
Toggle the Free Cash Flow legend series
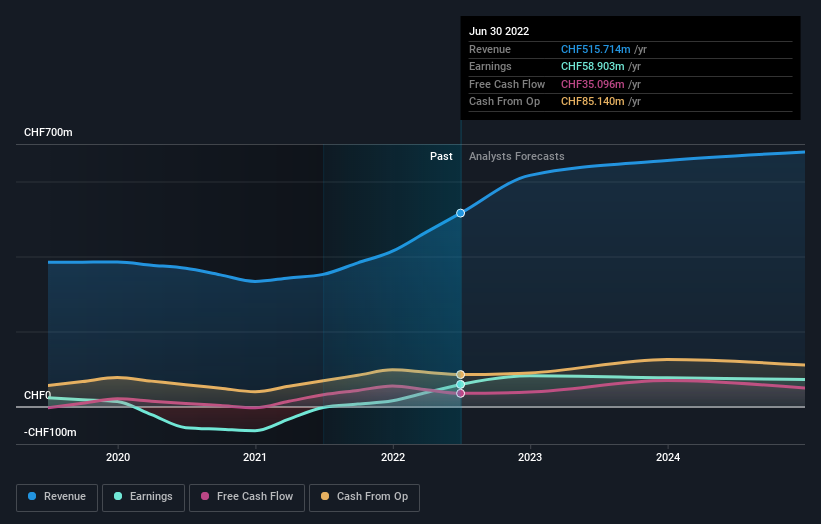pyautogui.click(x=247, y=497)
